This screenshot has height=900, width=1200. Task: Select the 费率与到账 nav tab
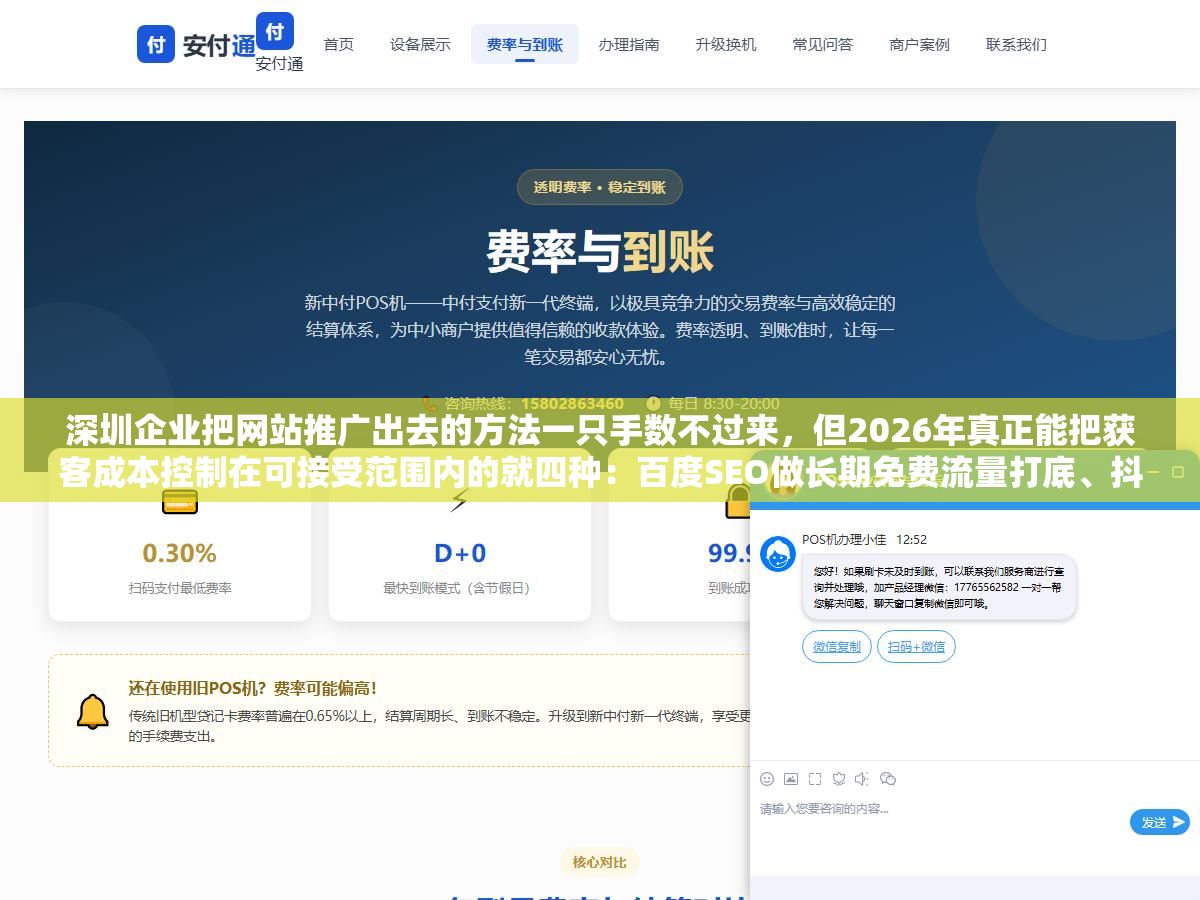(525, 44)
